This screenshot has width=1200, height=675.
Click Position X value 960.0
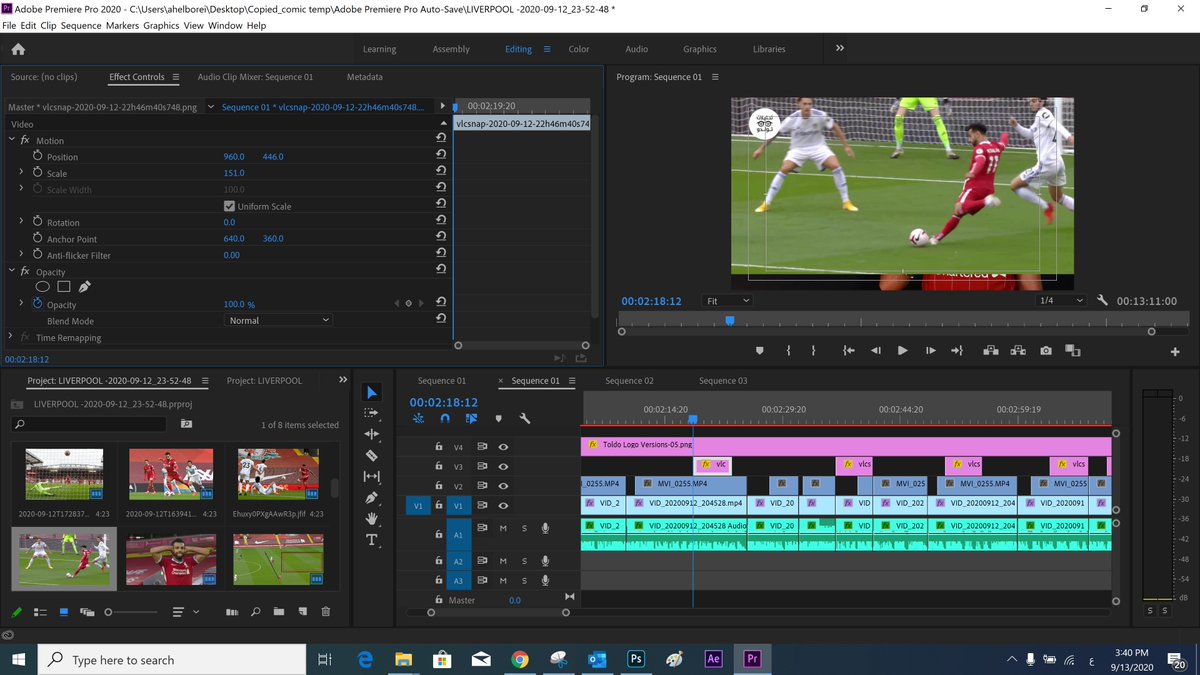click(x=234, y=157)
